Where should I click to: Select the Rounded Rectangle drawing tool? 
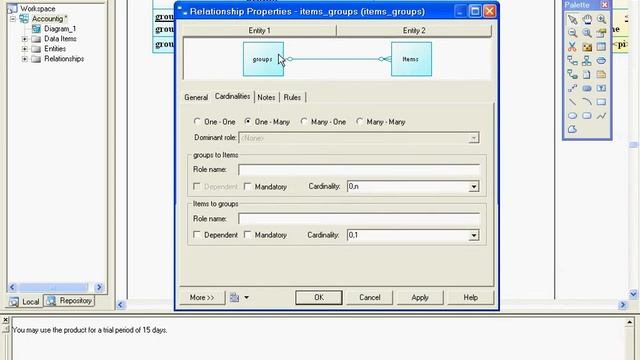pos(587,116)
